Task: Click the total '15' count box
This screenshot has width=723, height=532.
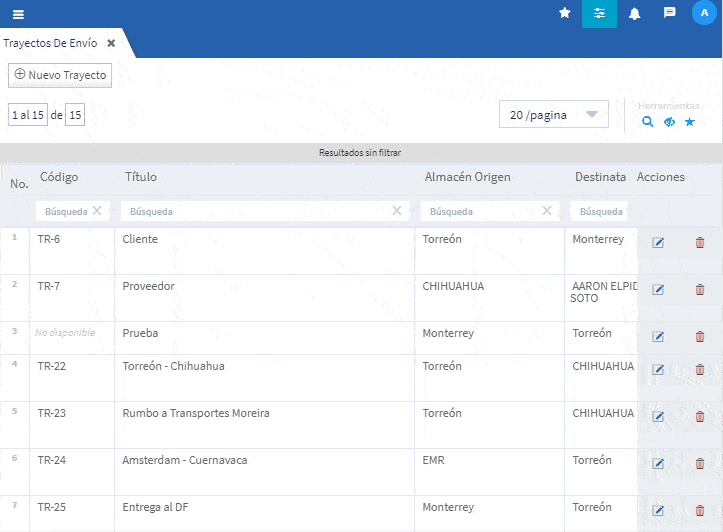Action: 75,115
